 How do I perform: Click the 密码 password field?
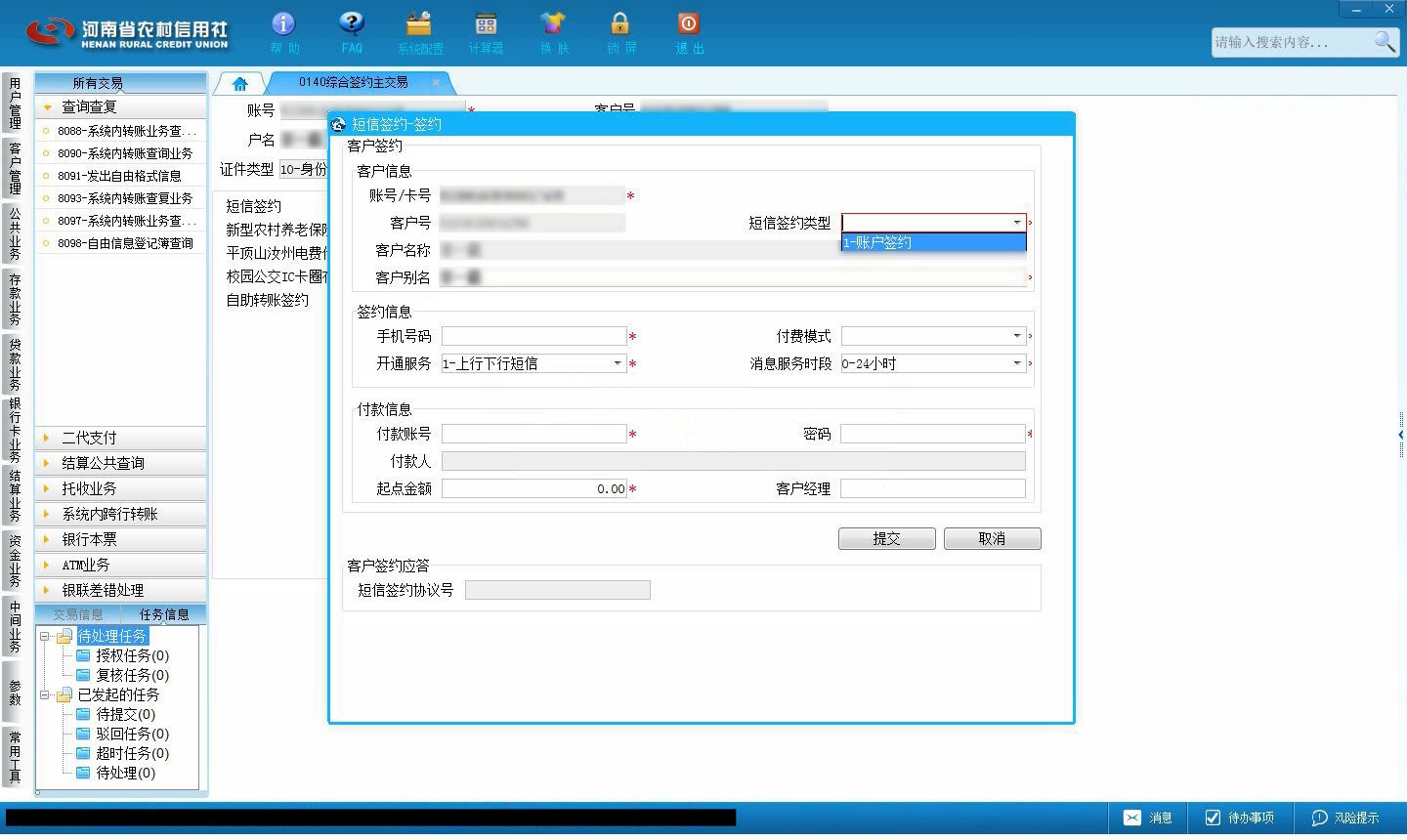(x=933, y=434)
